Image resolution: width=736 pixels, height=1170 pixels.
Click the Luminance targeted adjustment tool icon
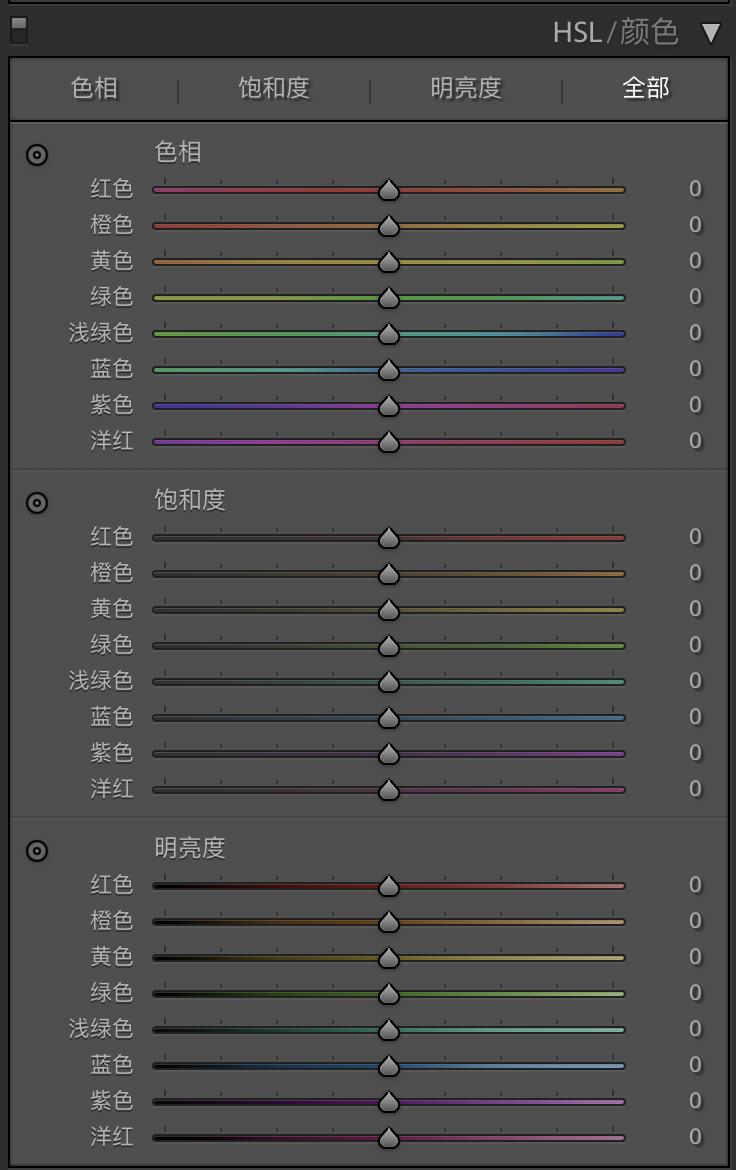[x=37, y=851]
